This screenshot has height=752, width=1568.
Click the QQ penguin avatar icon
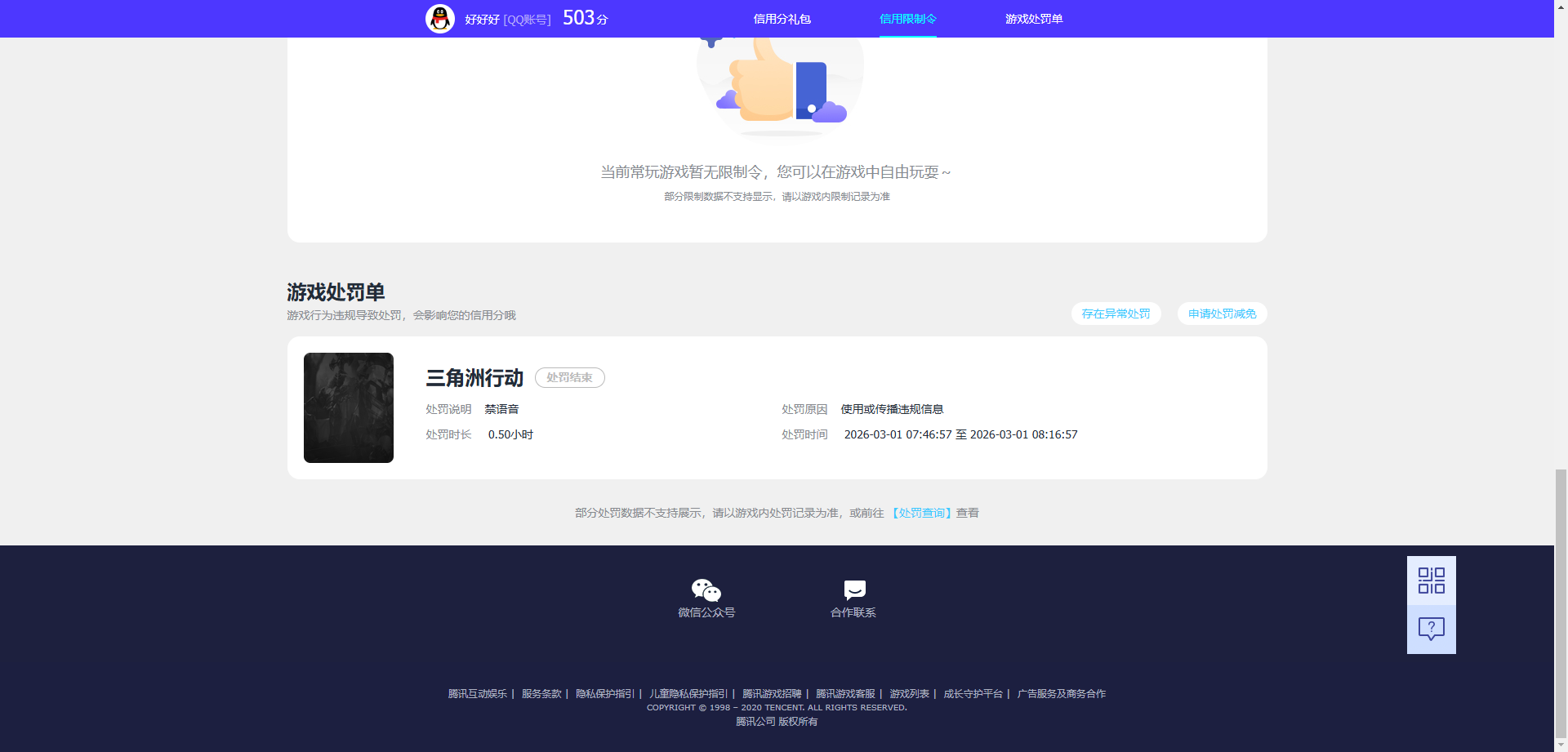pyautogui.click(x=440, y=18)
